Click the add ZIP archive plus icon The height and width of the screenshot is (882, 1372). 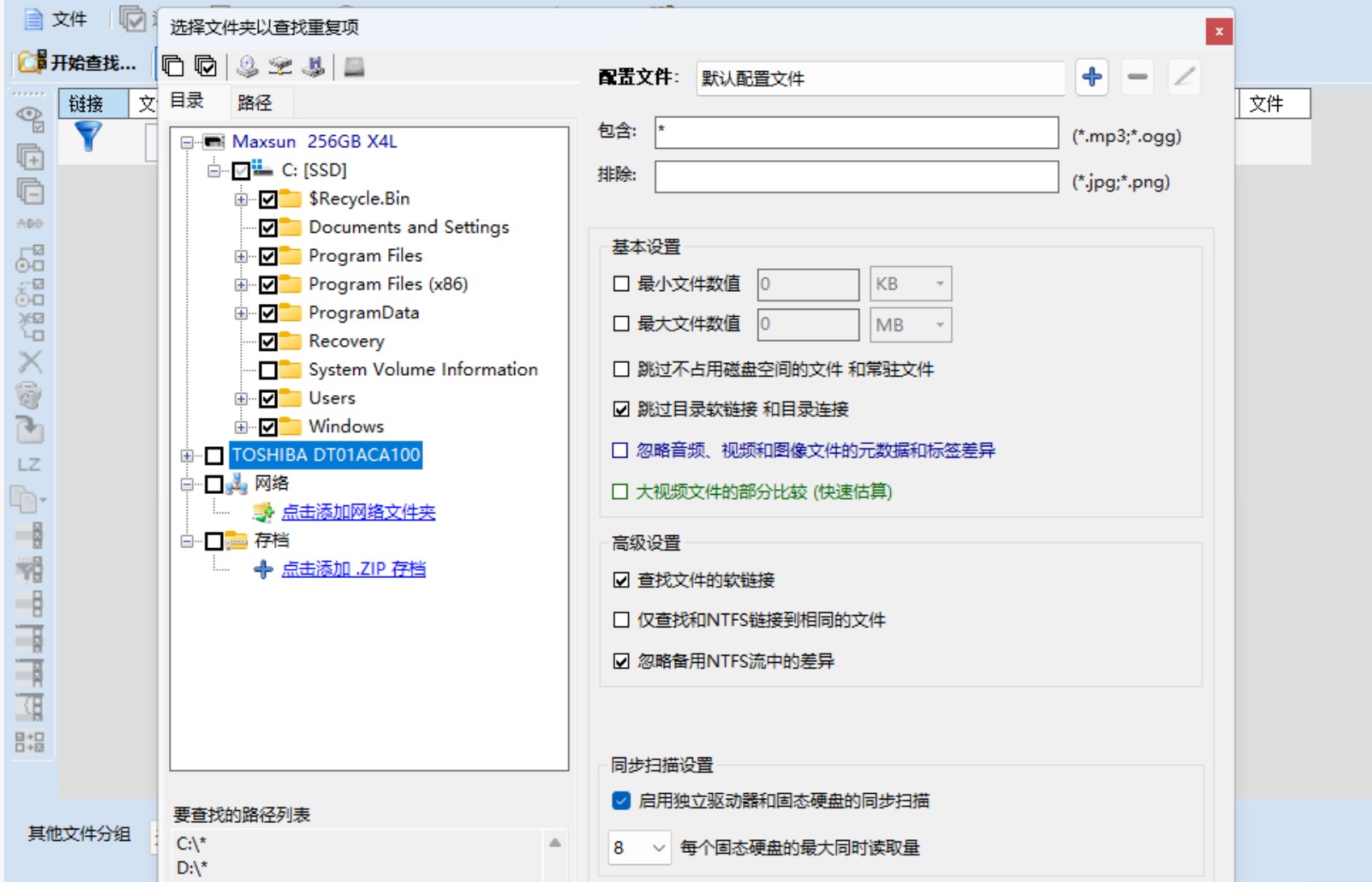click(x=263, y=569)
